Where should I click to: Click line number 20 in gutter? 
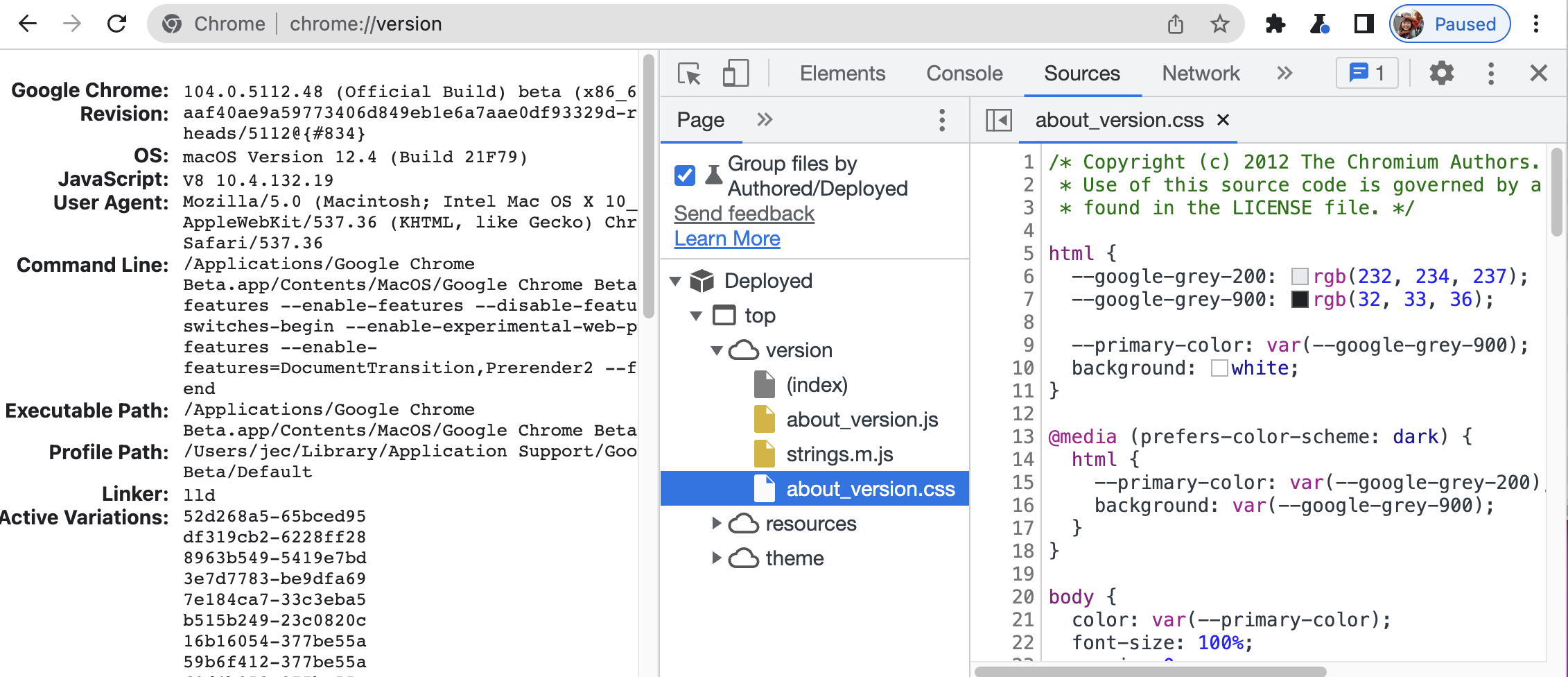pyautogui.click(x=1022, y=597)
